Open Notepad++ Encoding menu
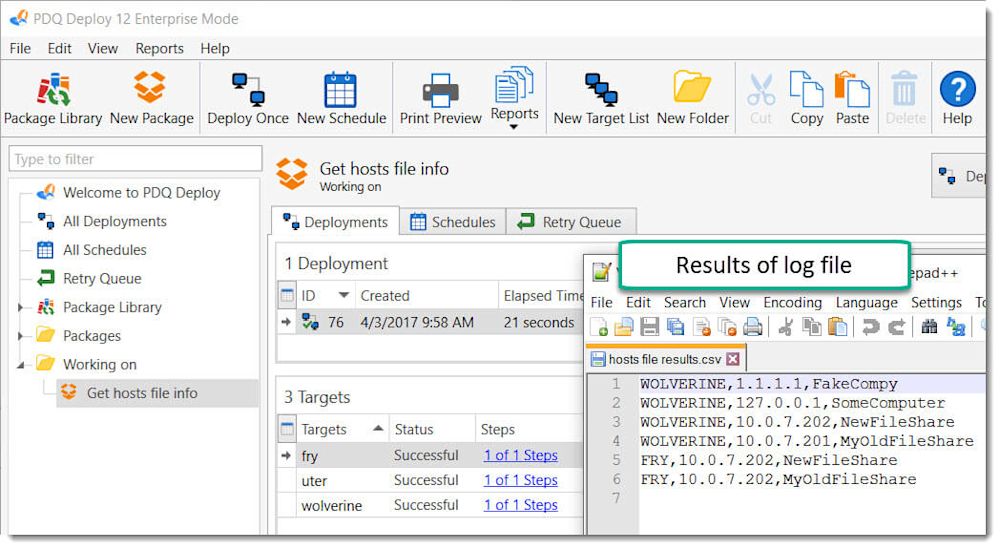 click(792, 302)
